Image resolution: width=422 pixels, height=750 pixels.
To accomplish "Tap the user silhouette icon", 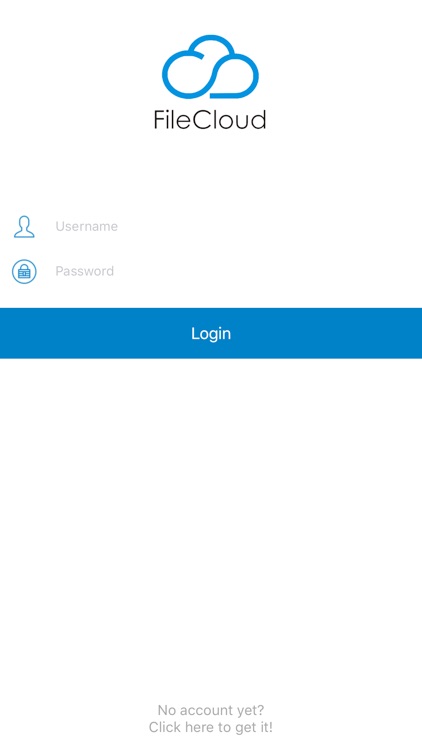I will point(24,227).
